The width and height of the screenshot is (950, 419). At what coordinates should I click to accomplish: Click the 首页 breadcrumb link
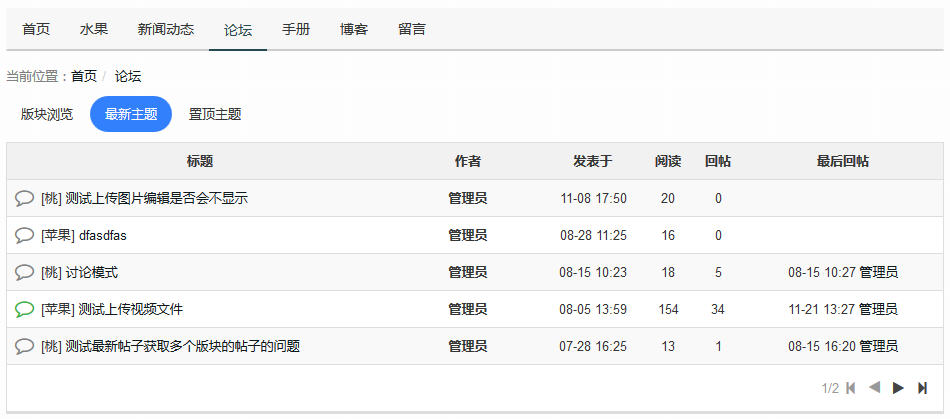(x=84, y=76)
